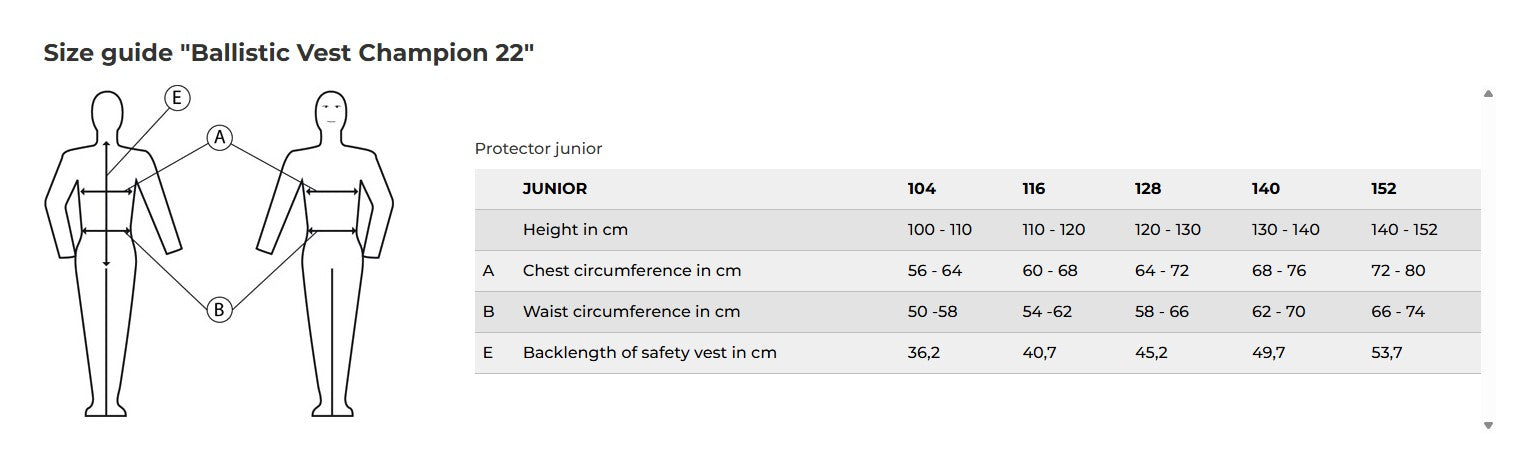Click the Protector junior table caption
The width and height of the screenshot is (1517, 450).
click(538, 148)
